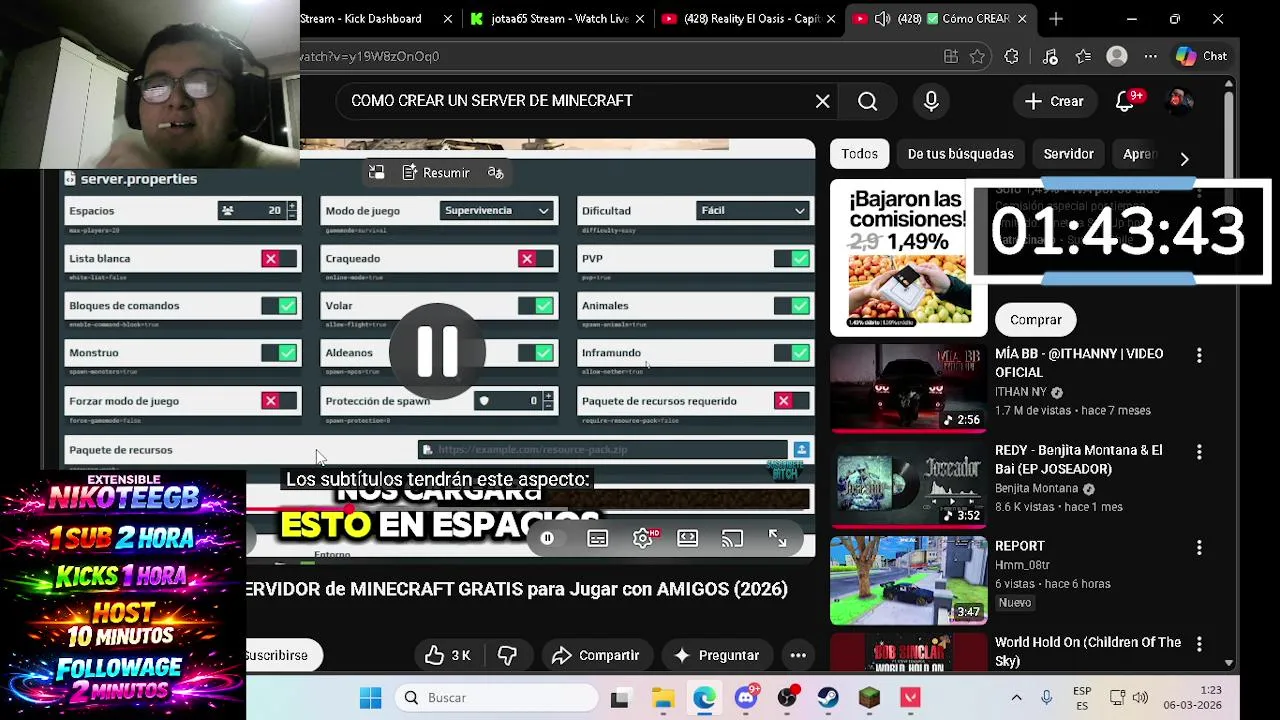Open YouTube notifications bell

coord(1126,101)
